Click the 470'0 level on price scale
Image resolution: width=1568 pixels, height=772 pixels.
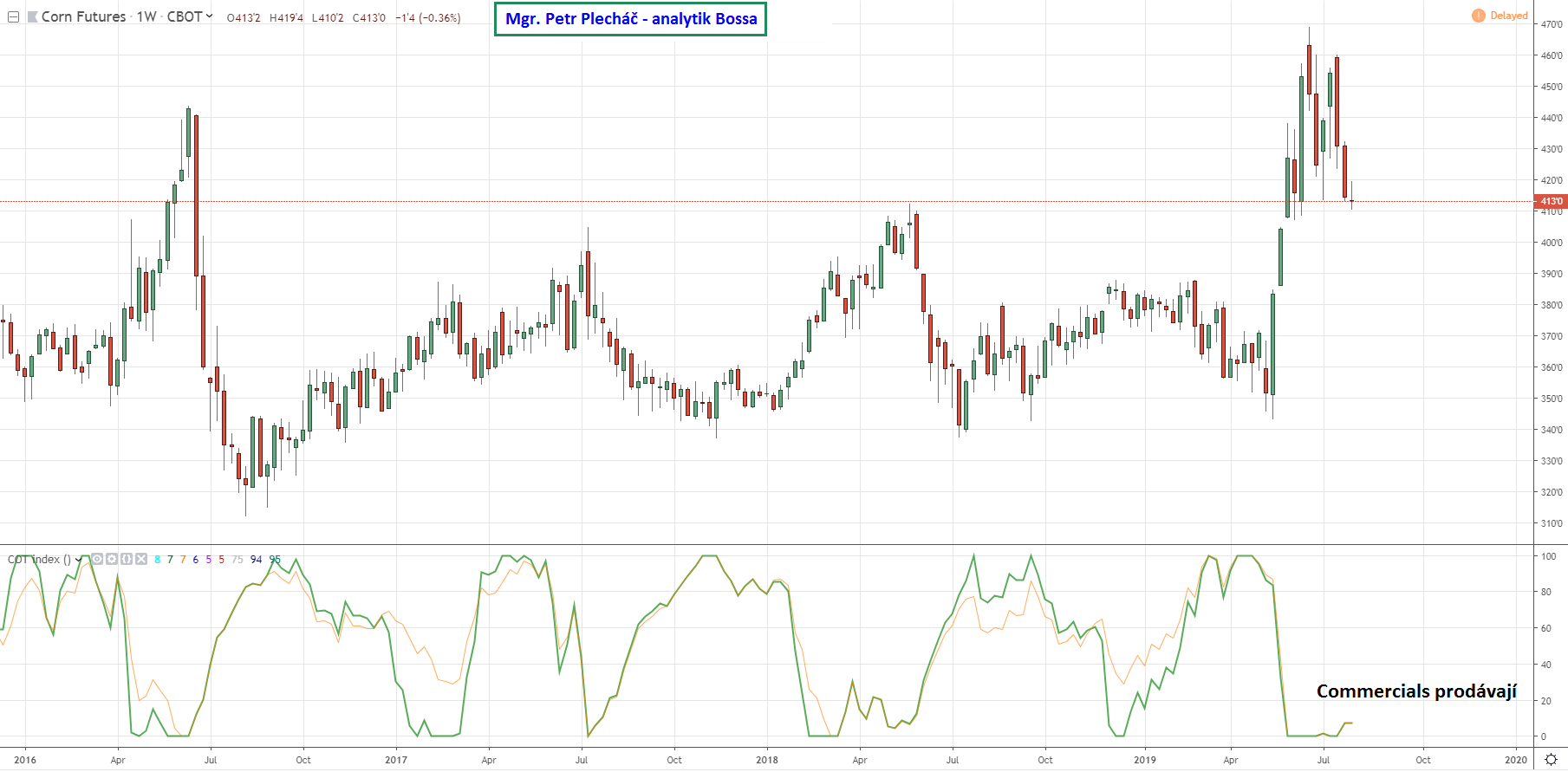tap(1551, 24)
